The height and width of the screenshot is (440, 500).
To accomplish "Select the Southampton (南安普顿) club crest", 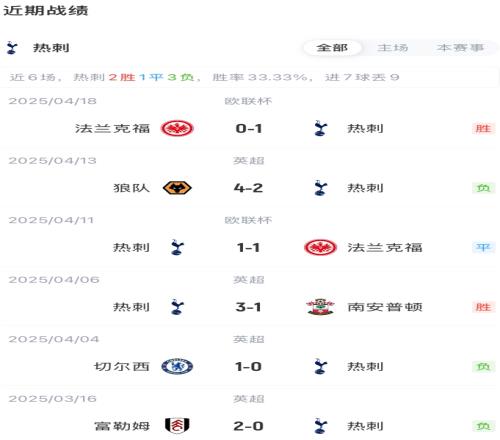I will tap(320, 307).
